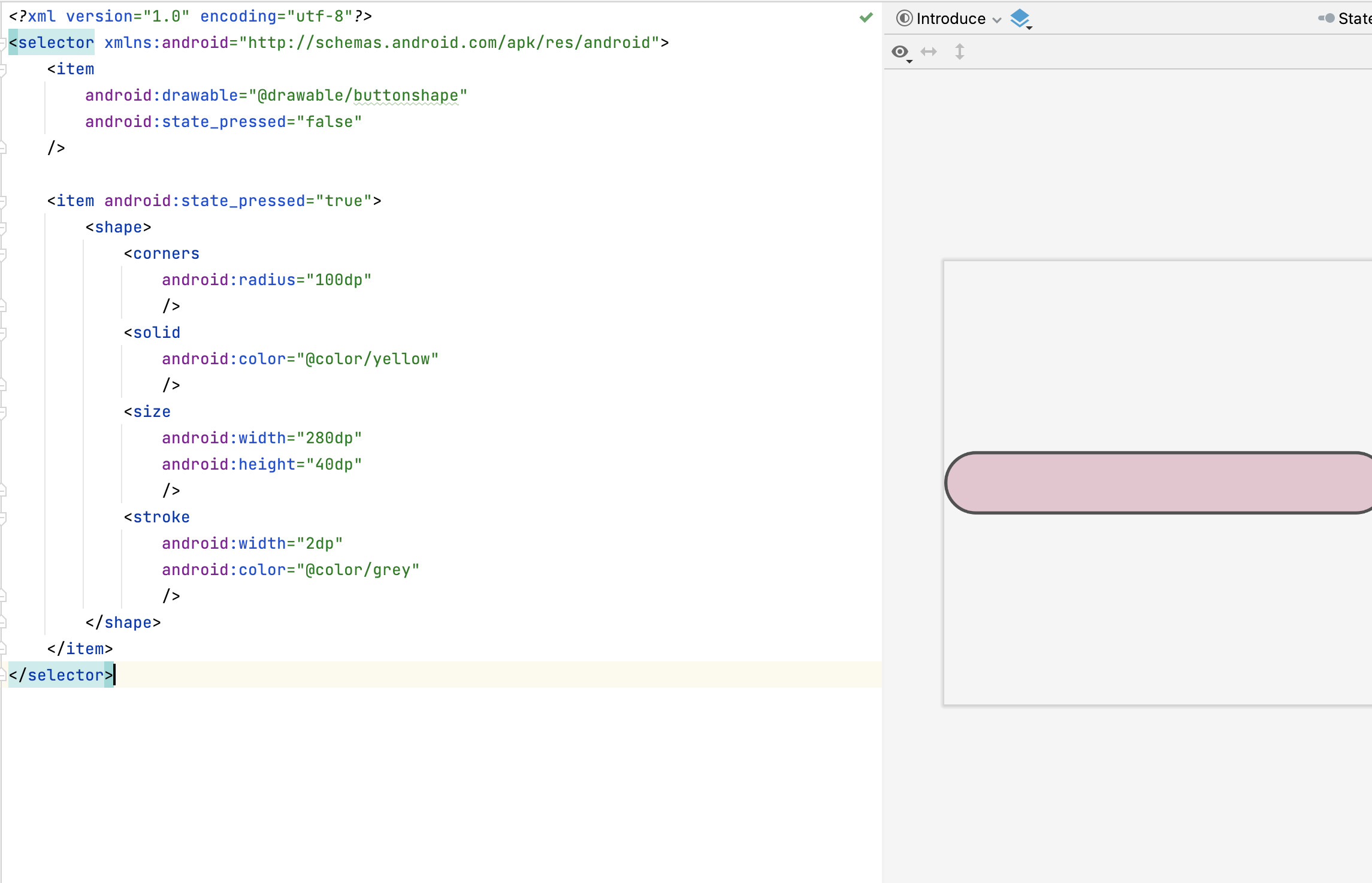Click the closing </shape> tag

(x=123, y=623)
